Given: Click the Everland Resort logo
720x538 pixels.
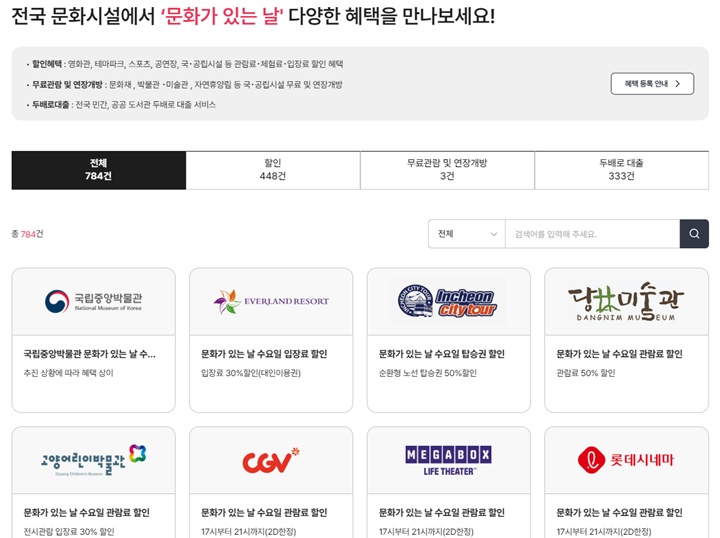Looking at the screenshot, I should tap(271, 302).
